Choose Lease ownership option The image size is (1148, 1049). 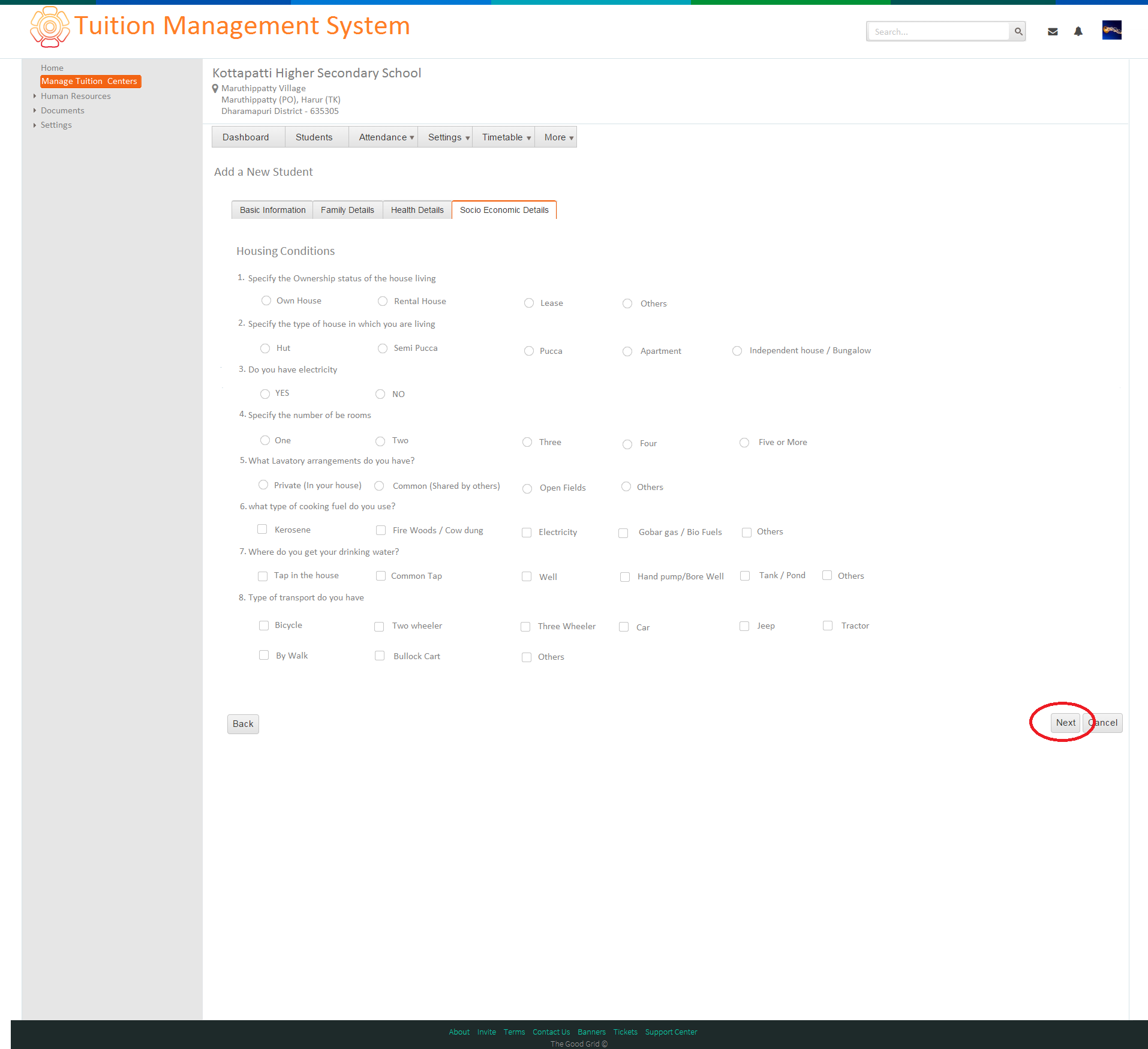(x=529, y=303)
